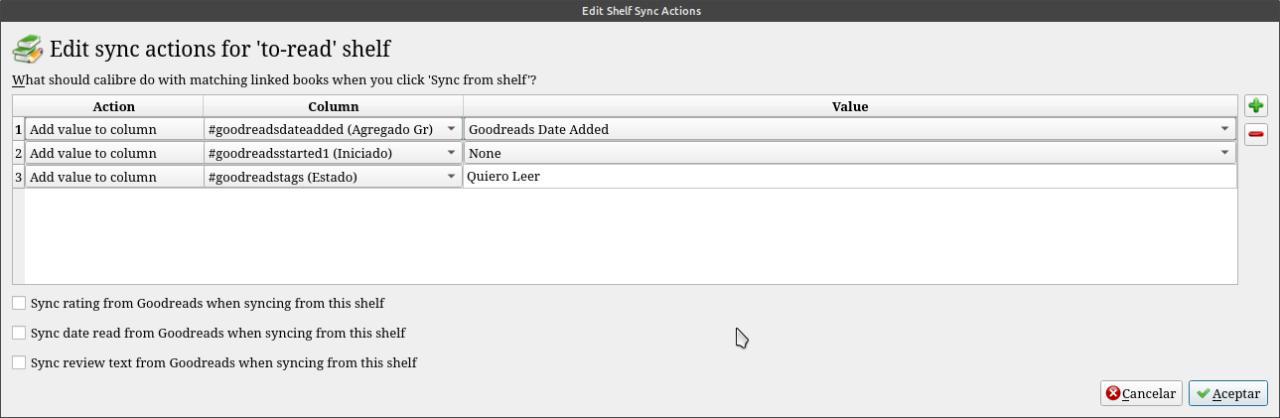
Task: Click the Column table header
Action: click(333, 106)
